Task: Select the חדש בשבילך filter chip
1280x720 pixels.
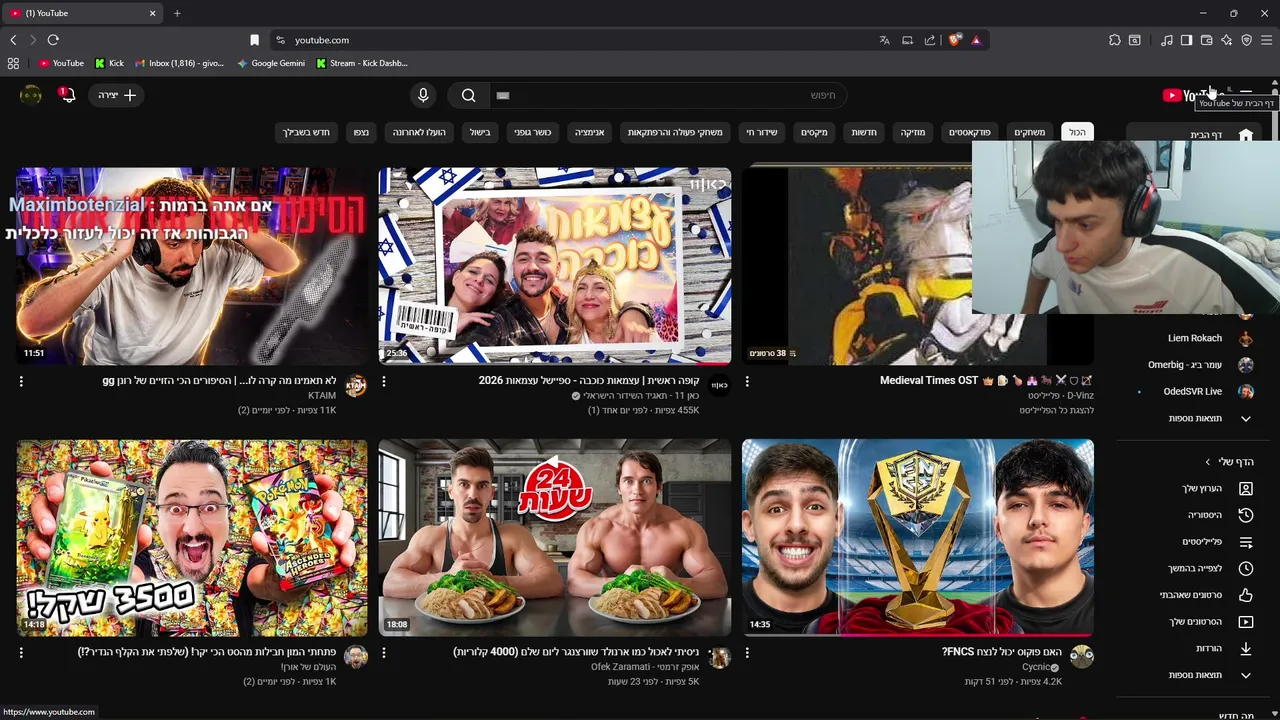Action: [306, 132]
